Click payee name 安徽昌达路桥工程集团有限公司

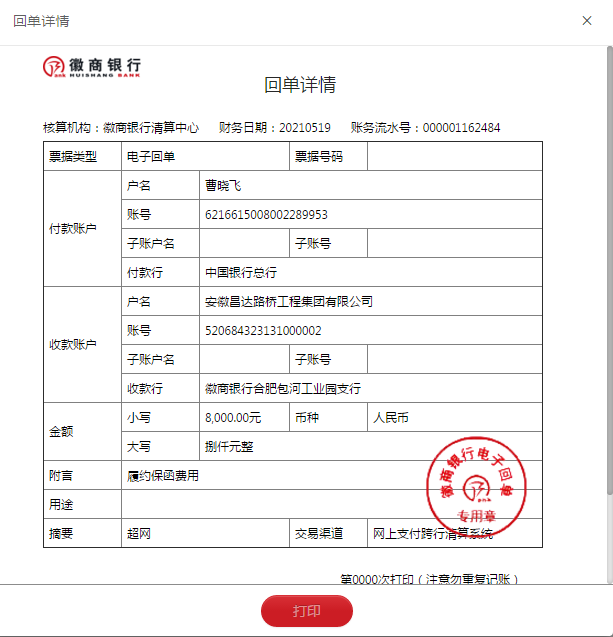pyautogui.click(x=288, y=302)
